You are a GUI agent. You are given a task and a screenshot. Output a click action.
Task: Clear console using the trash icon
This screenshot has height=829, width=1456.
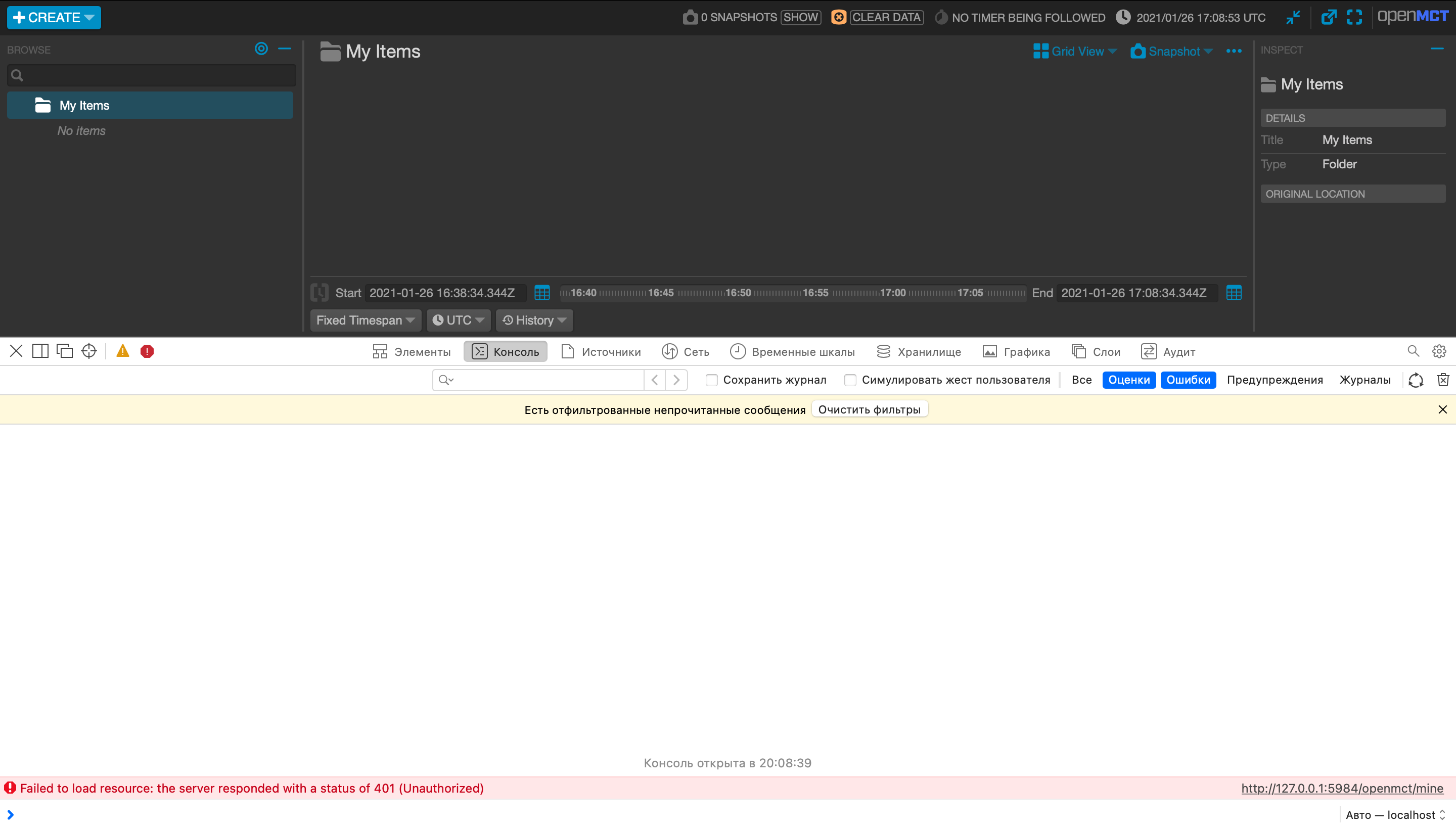pyautogui.click(x=1444, y=380)
